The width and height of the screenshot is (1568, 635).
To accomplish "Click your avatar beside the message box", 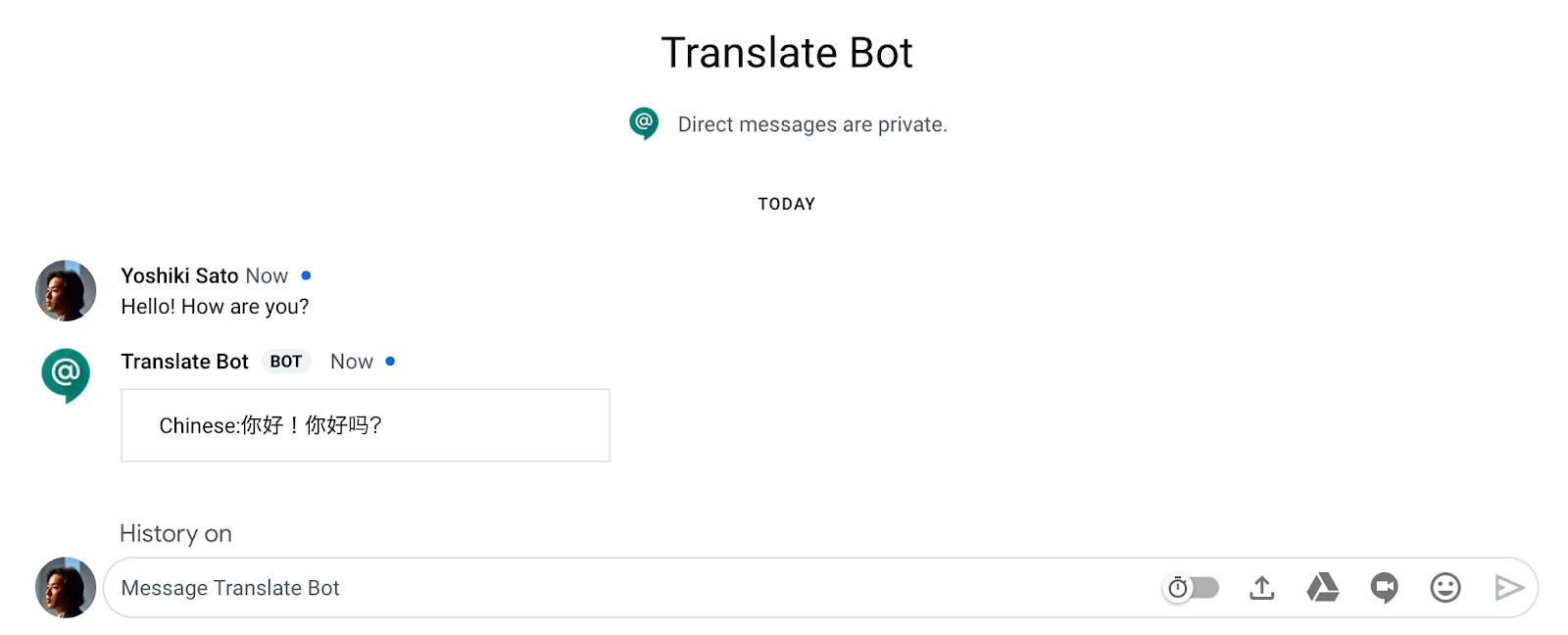I will (66, 588).
